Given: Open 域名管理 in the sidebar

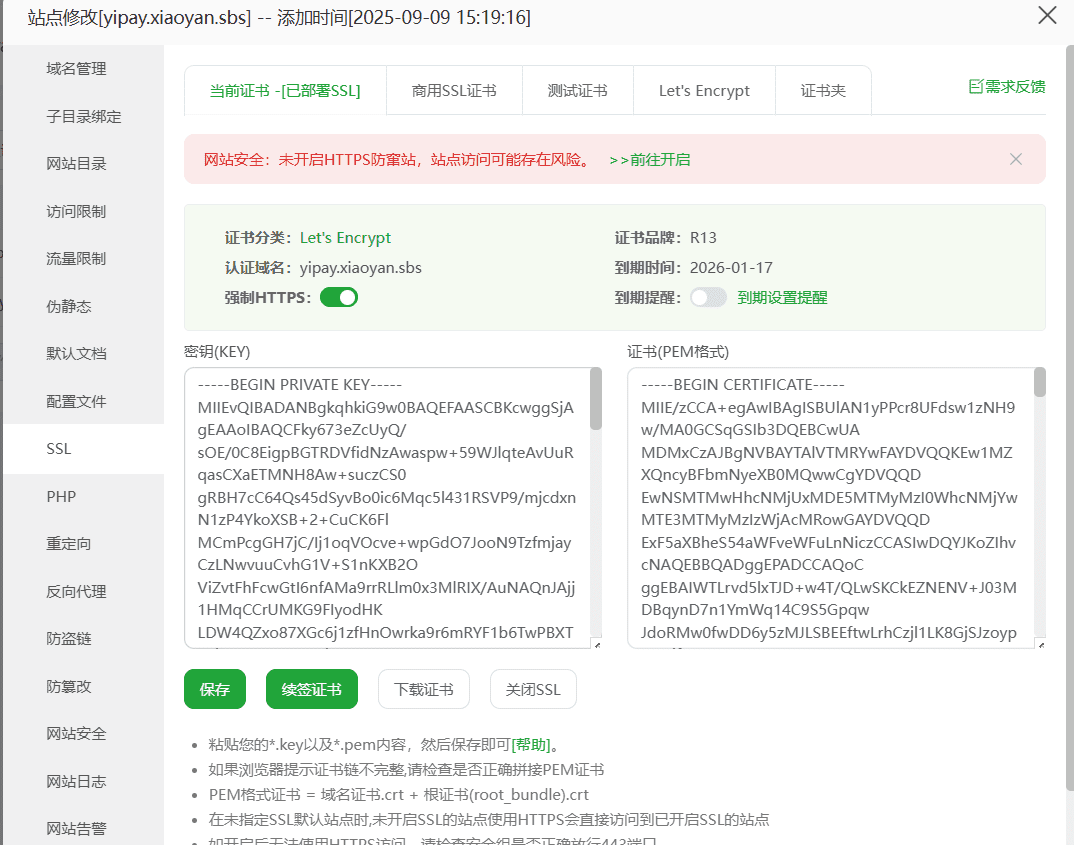Looking at the screenshot, I should [76, 69].
